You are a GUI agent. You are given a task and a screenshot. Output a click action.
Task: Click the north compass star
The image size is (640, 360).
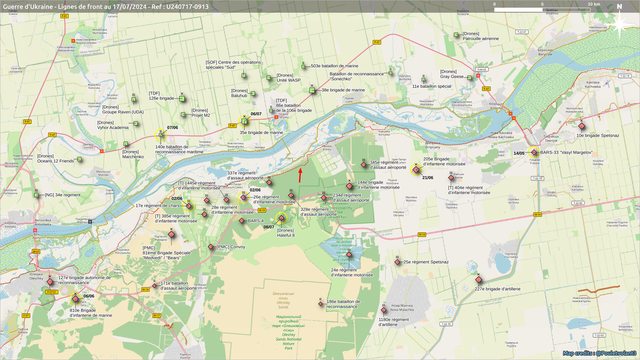[620, 23]
